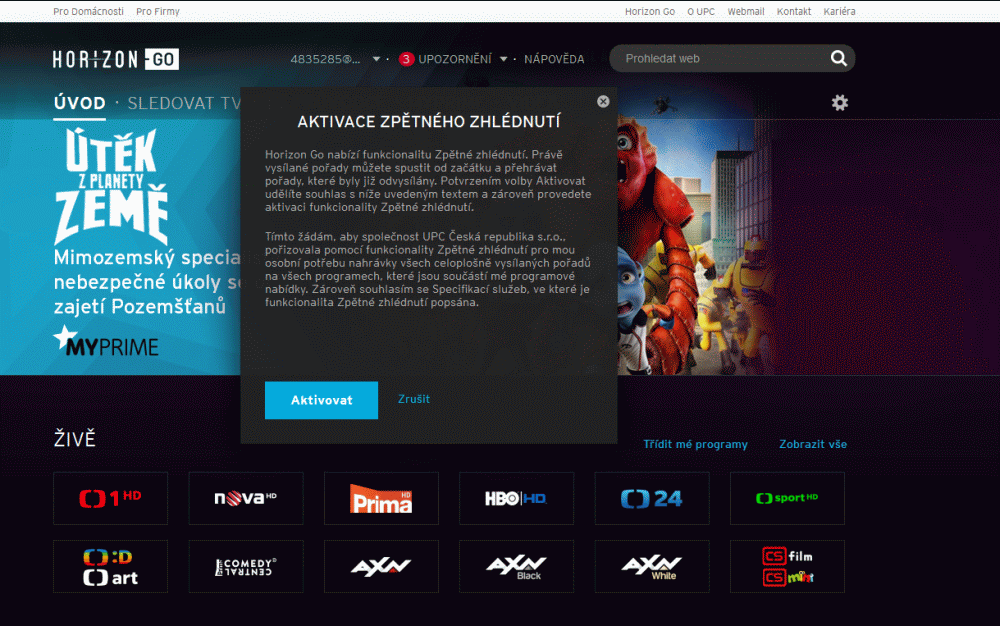Open the AXN Black channel tile
Screen dimensions: 1000x626
pyautogui.click(x=517, y=567)
